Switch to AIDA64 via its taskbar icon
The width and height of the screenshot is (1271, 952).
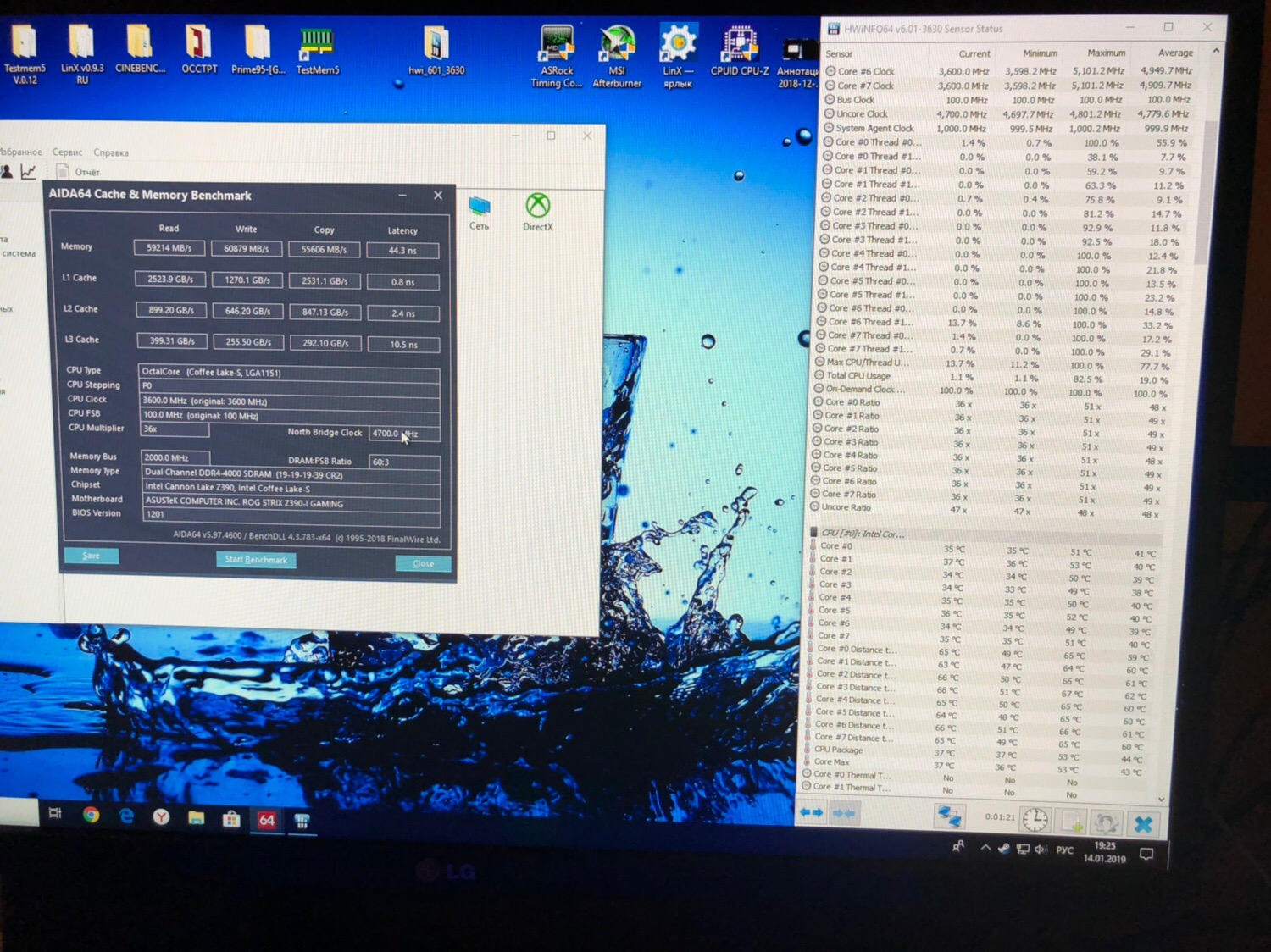(x=266, y=820)
